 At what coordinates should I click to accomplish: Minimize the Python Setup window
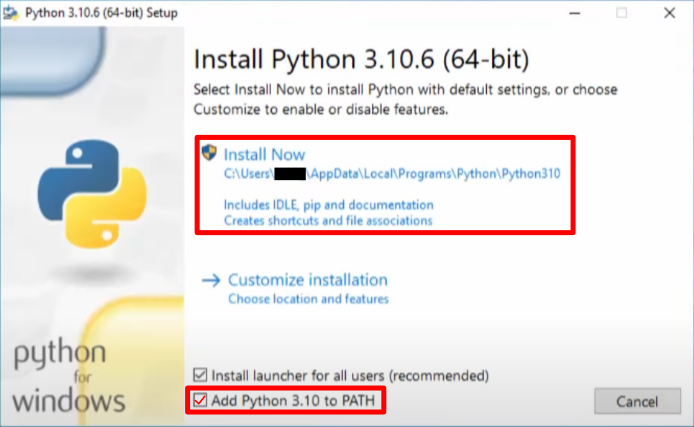574,13
